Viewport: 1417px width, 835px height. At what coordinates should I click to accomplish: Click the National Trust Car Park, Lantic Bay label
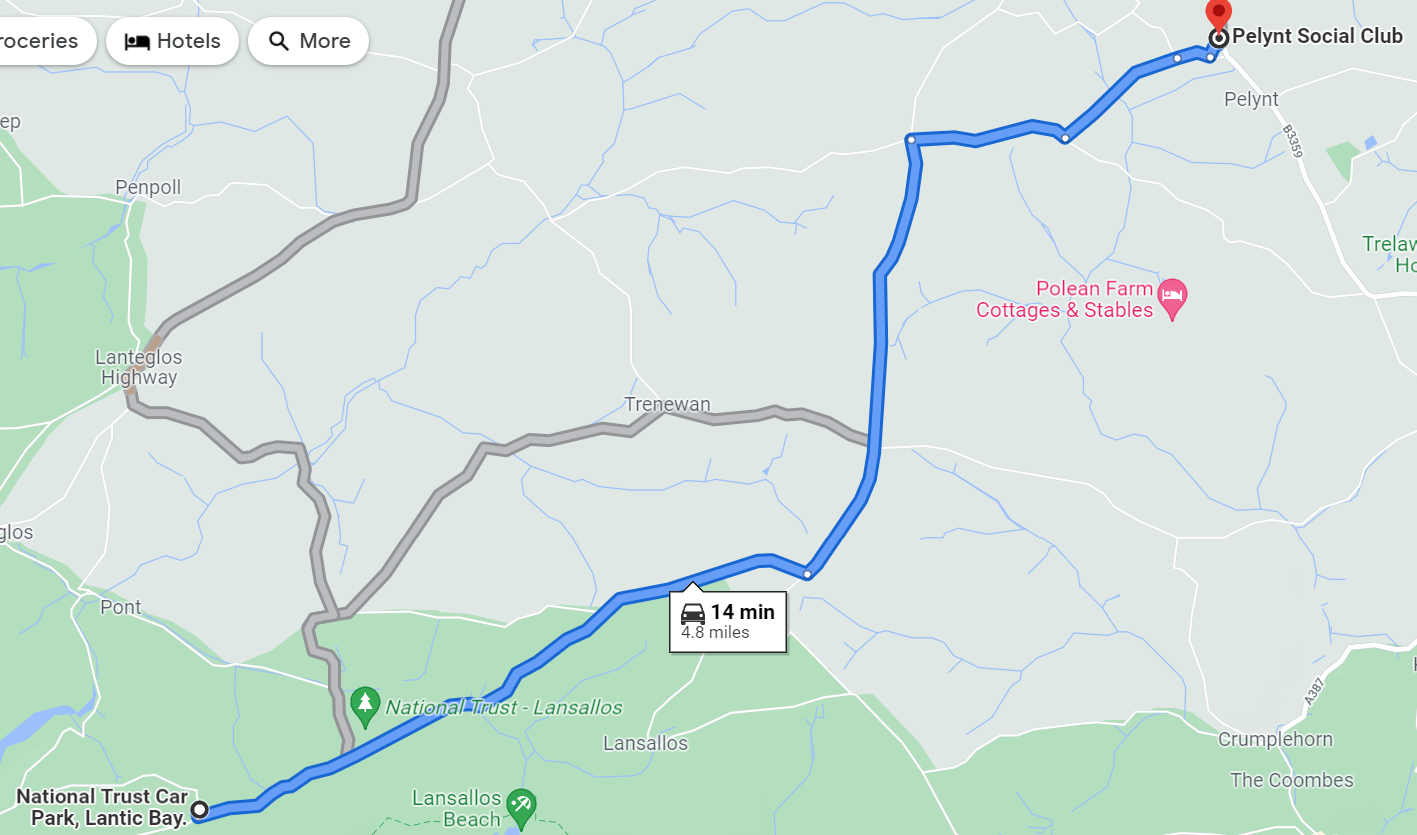pyautogui.click(x=102, y=807)
